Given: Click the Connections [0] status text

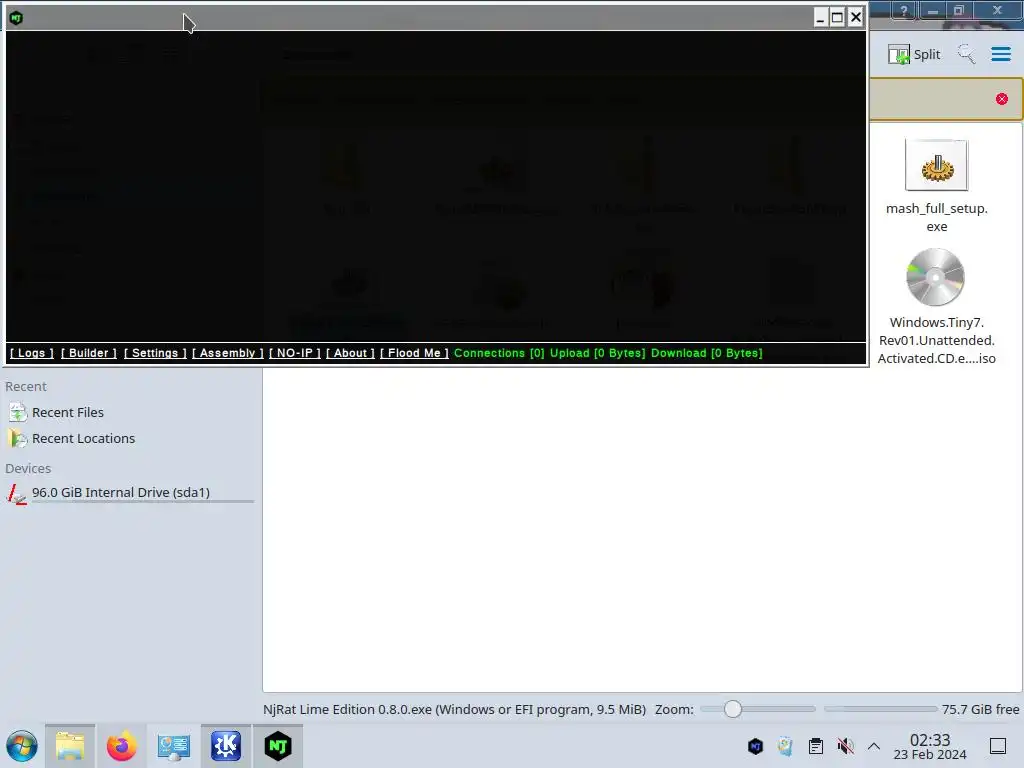Looking at the screenshot, I should (x=499, y=353).
